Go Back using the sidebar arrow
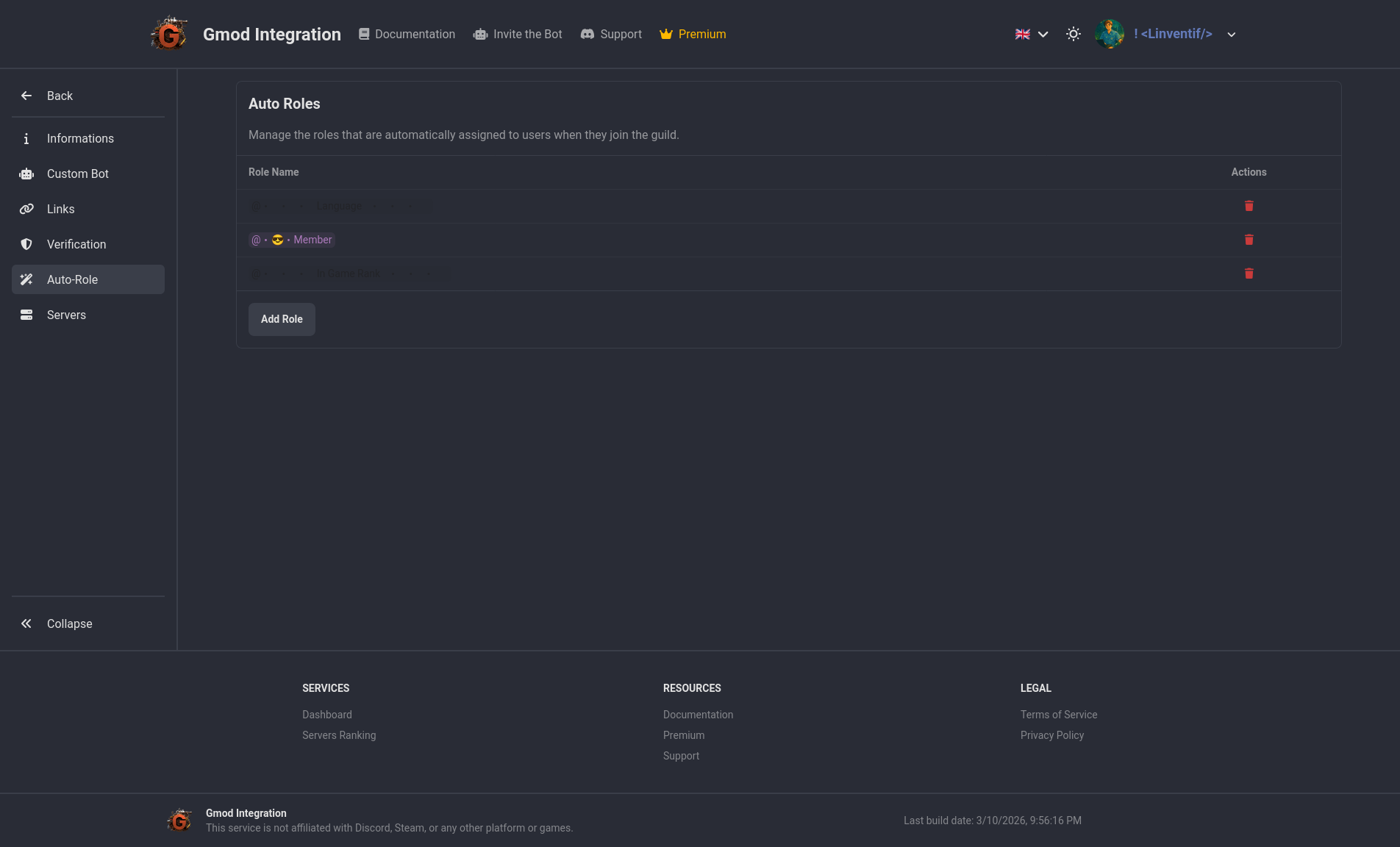 click(27, 96)
